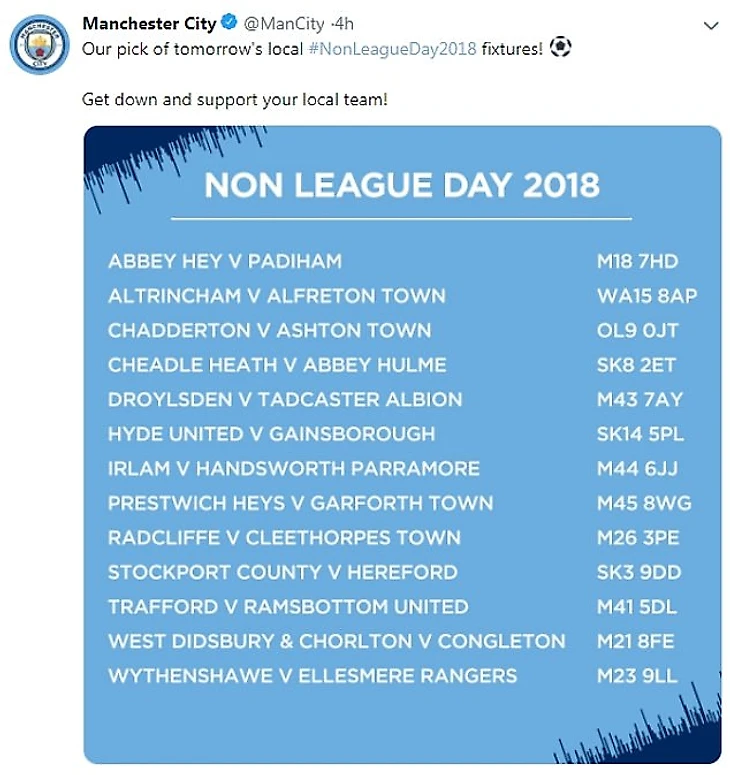Click the soccer ball emoji

coord(561,48)
